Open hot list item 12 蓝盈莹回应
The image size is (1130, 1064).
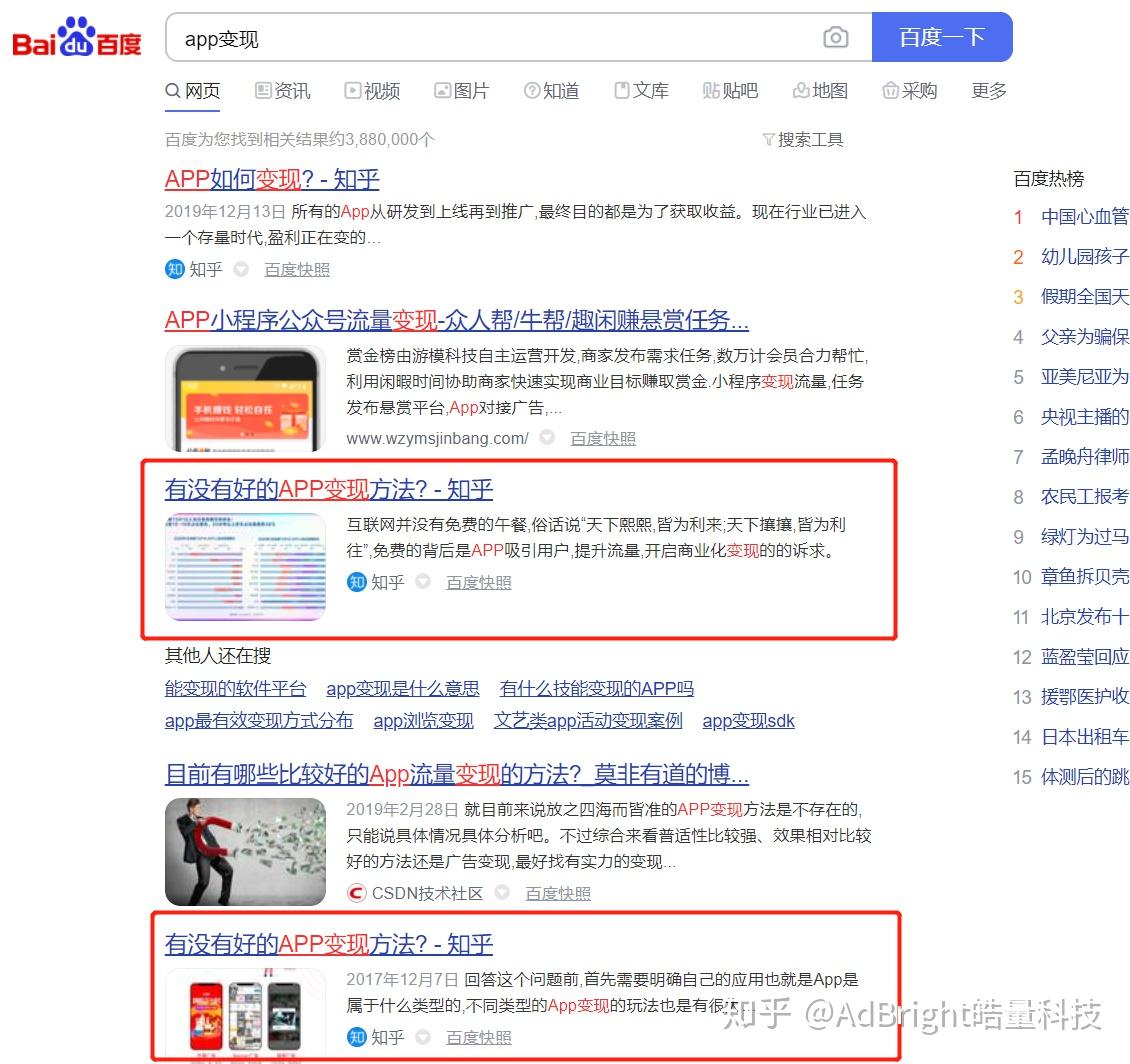tap(1085, 657)
